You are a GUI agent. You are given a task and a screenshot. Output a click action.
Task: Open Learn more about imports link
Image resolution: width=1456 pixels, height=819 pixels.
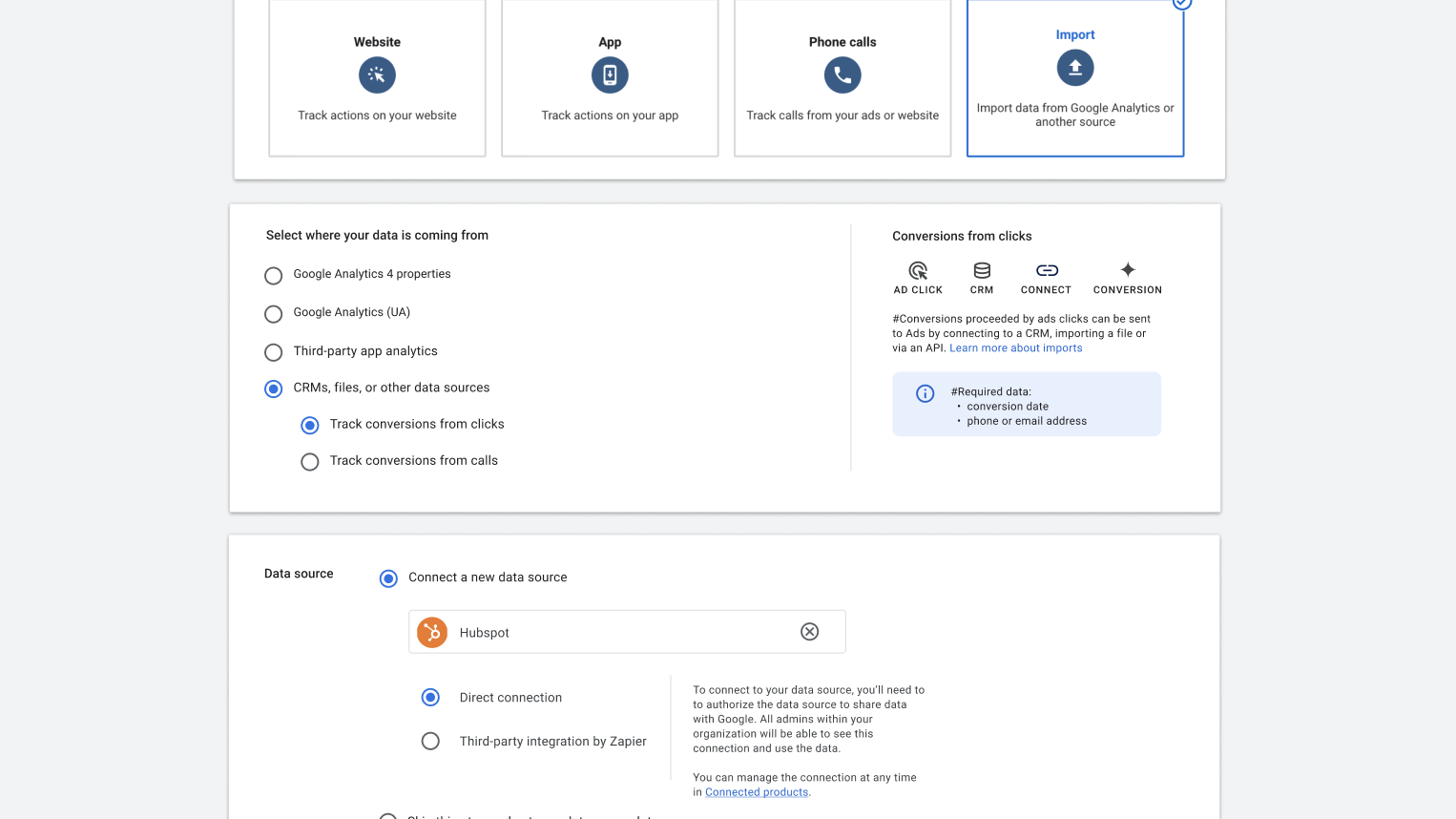pyautogui.click(x=1015, y=348)
